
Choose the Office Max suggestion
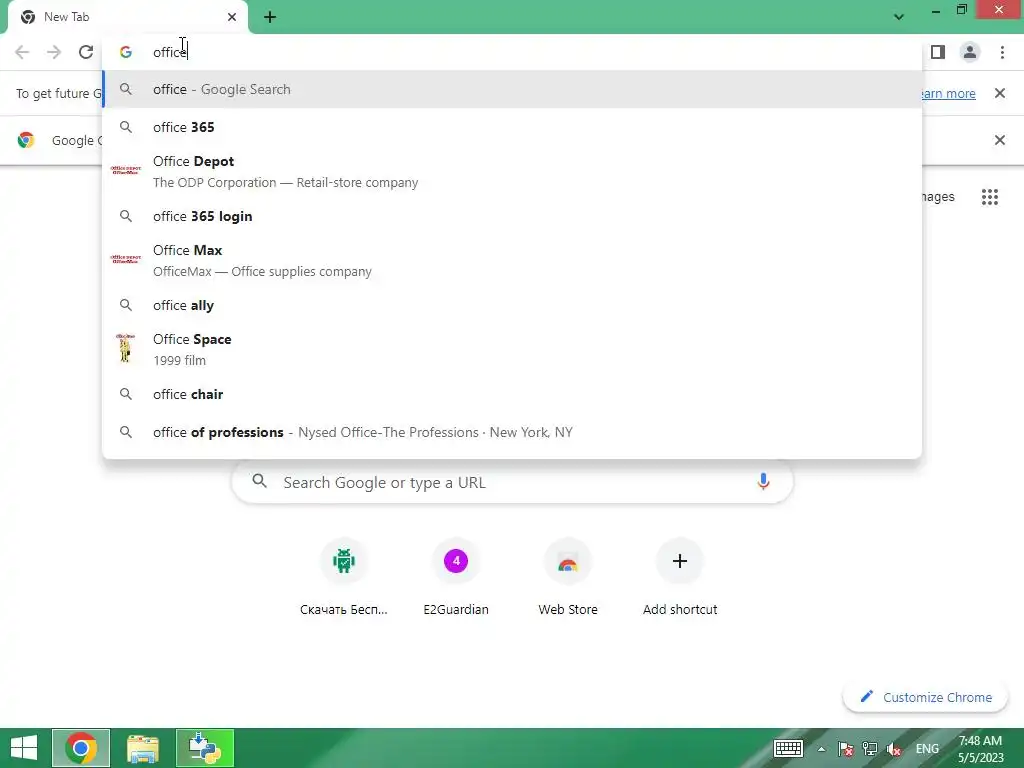coord(513,261)
